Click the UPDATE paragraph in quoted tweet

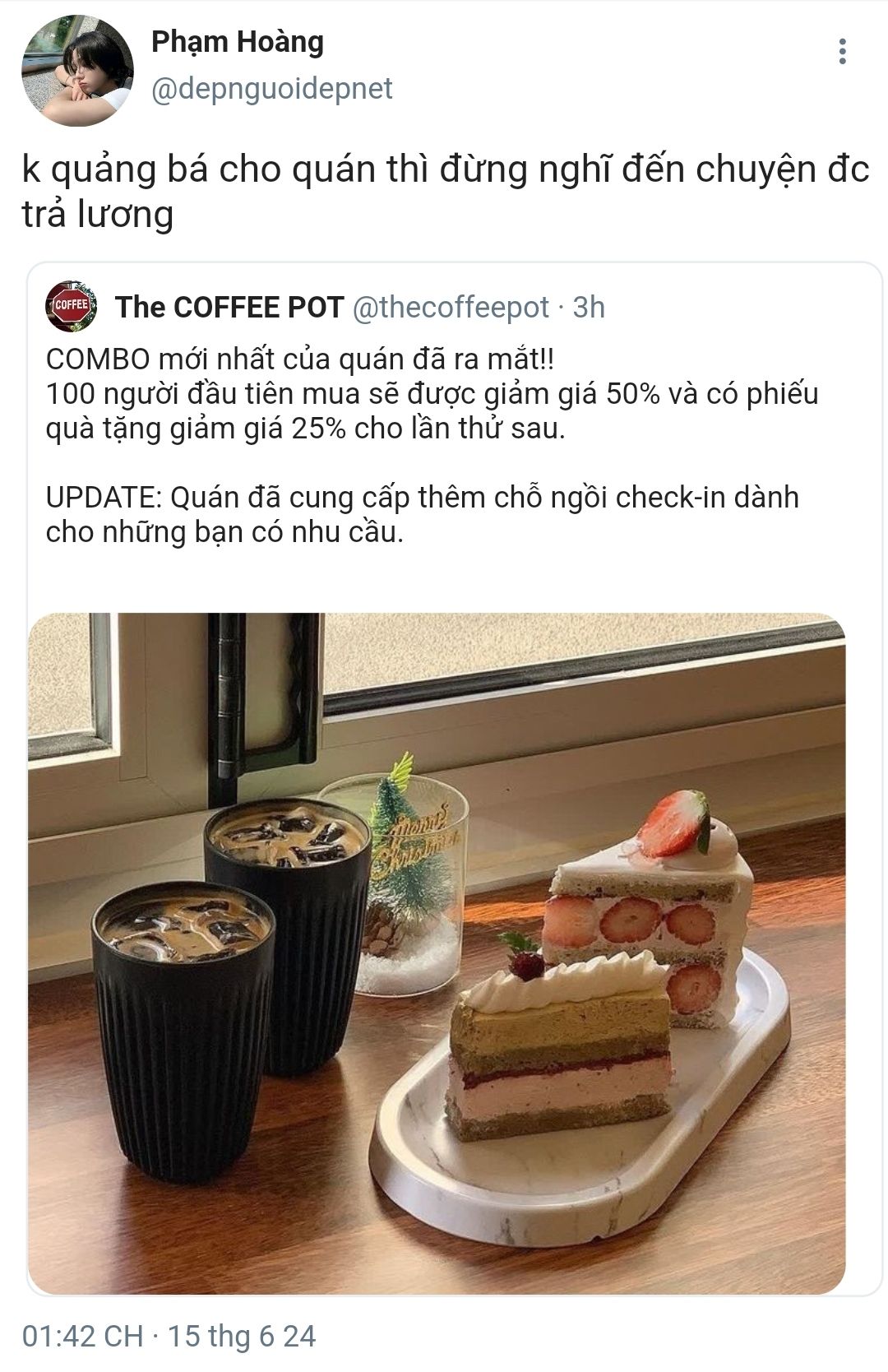[423, 514]
